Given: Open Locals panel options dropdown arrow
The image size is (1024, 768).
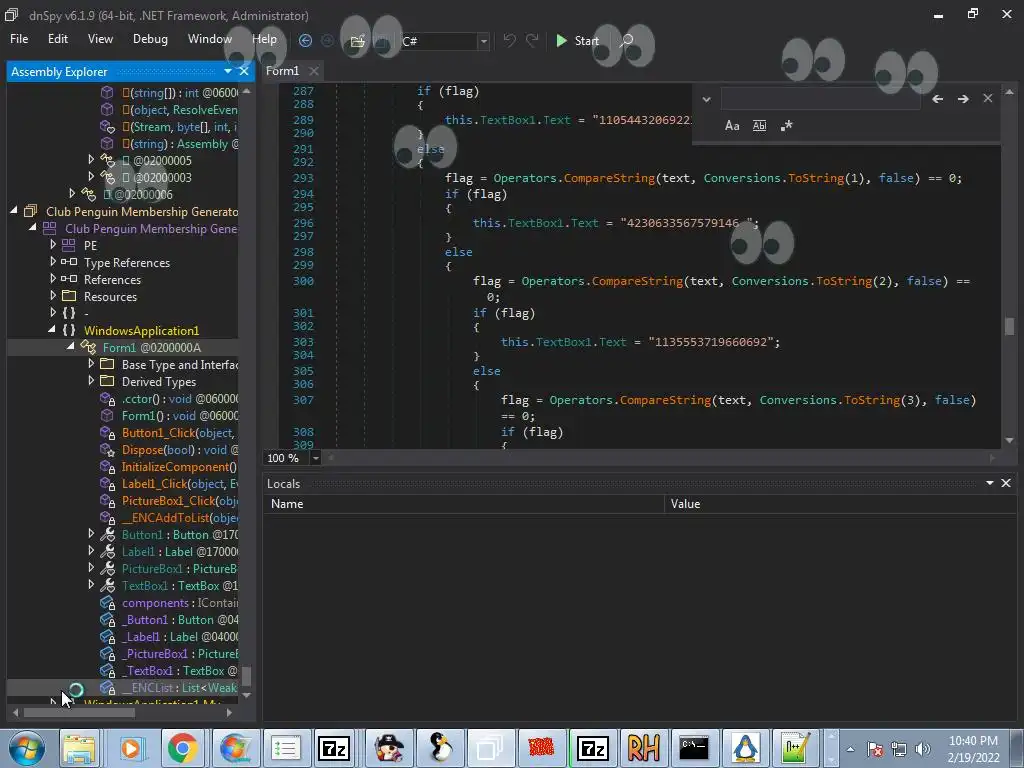Looking at the screenshot, I should click(990, 483).
